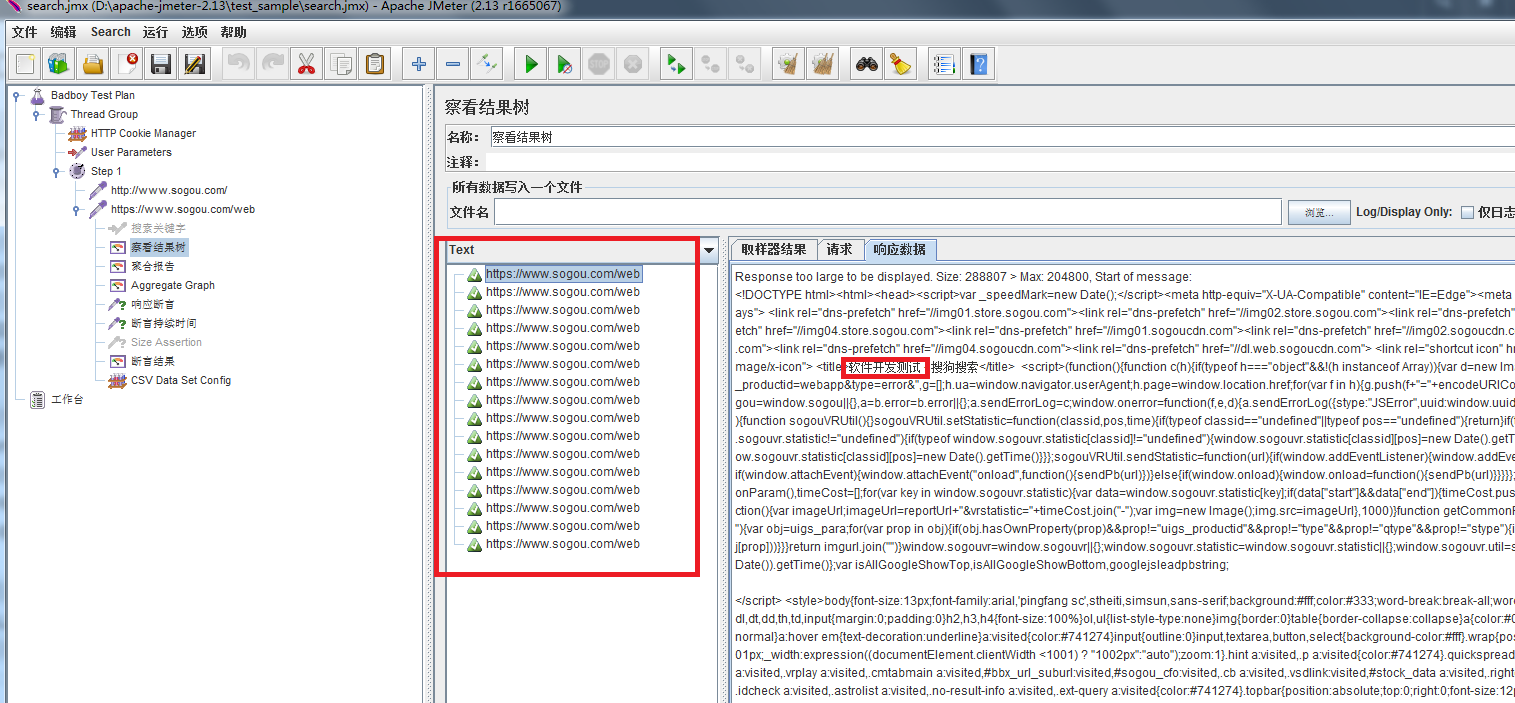Click the 浏览... browse button
This screenshot has width=1515, height=703.
coord(1319,212)
